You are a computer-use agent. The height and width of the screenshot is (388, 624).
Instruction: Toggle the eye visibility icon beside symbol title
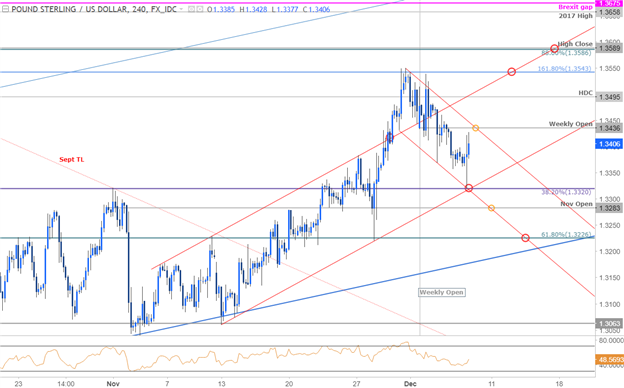[191, 9]
